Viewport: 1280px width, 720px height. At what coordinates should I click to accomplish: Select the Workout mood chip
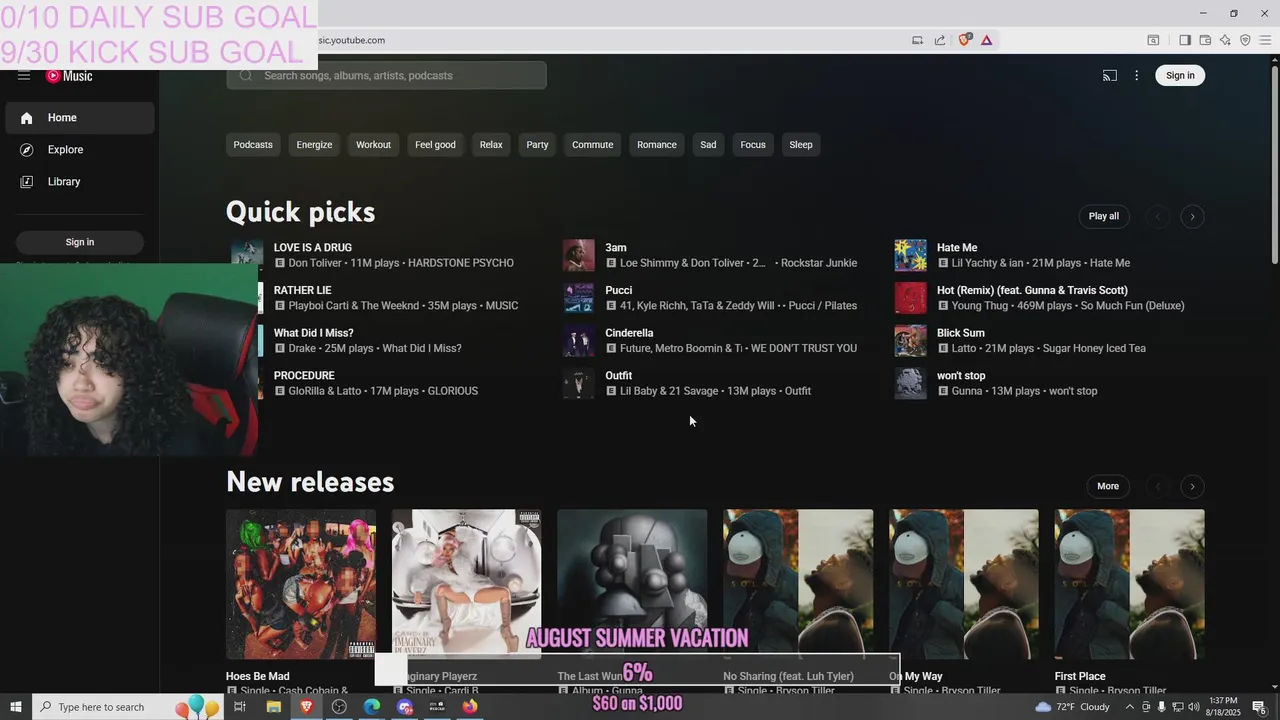pyautogui.click(x=373, y=145)
